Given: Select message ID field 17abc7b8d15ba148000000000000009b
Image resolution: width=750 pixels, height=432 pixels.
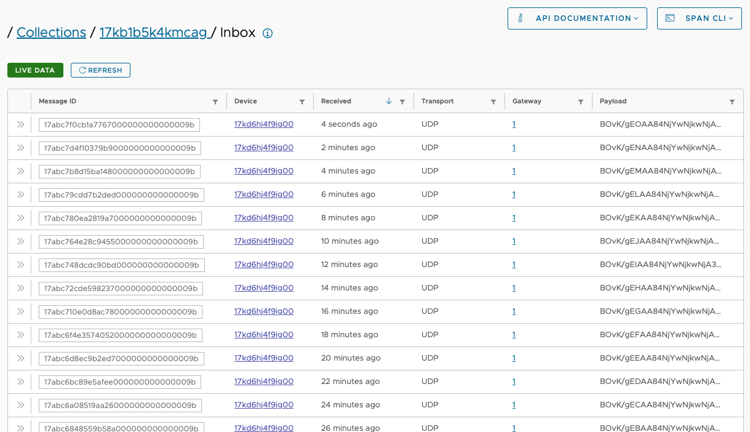Looking at the screenshot, I should (120, 172).
